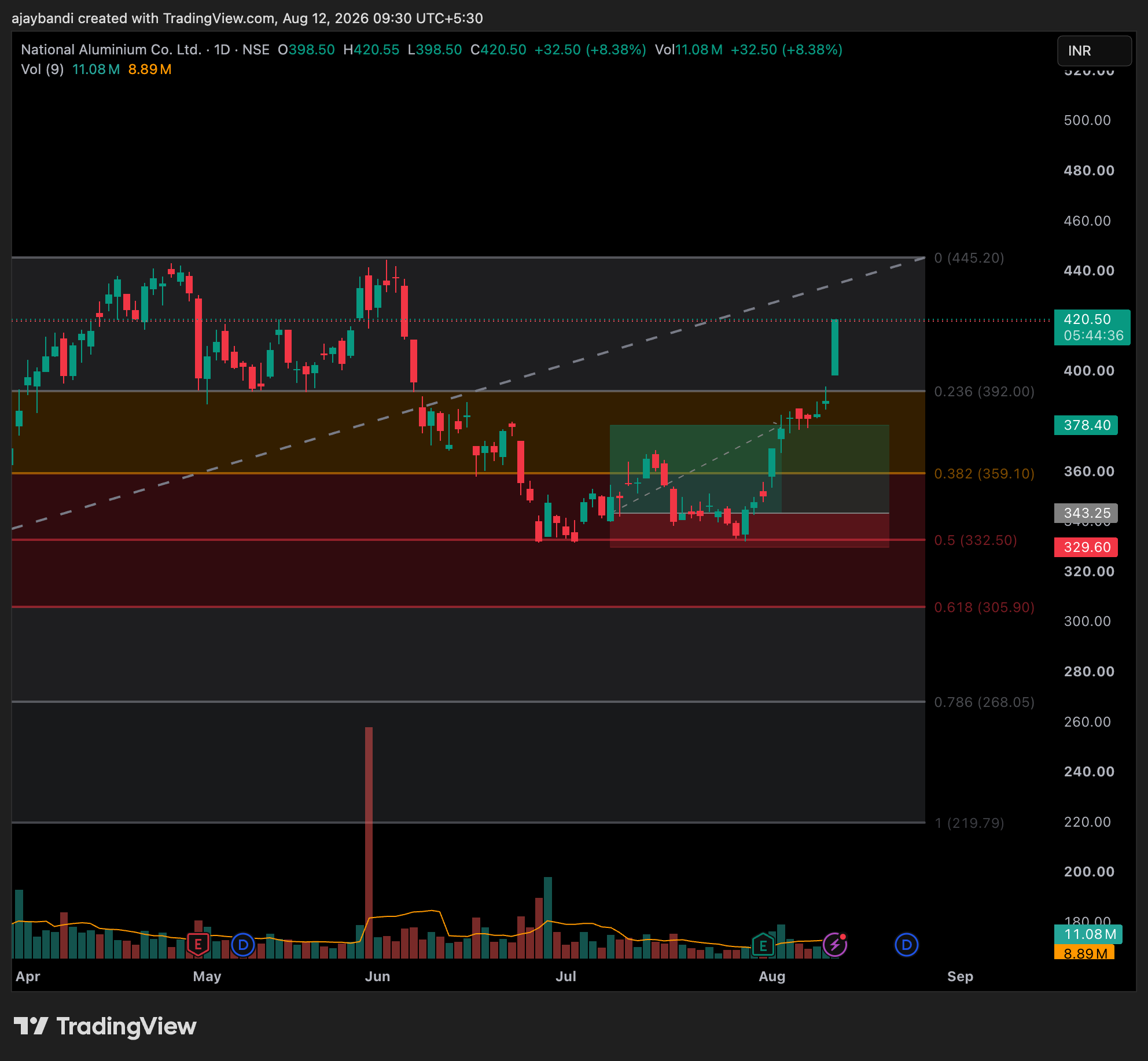Click the tall red volume spike bar at June
This screenshot has width=1148, height=1061.
click(369, 842)
